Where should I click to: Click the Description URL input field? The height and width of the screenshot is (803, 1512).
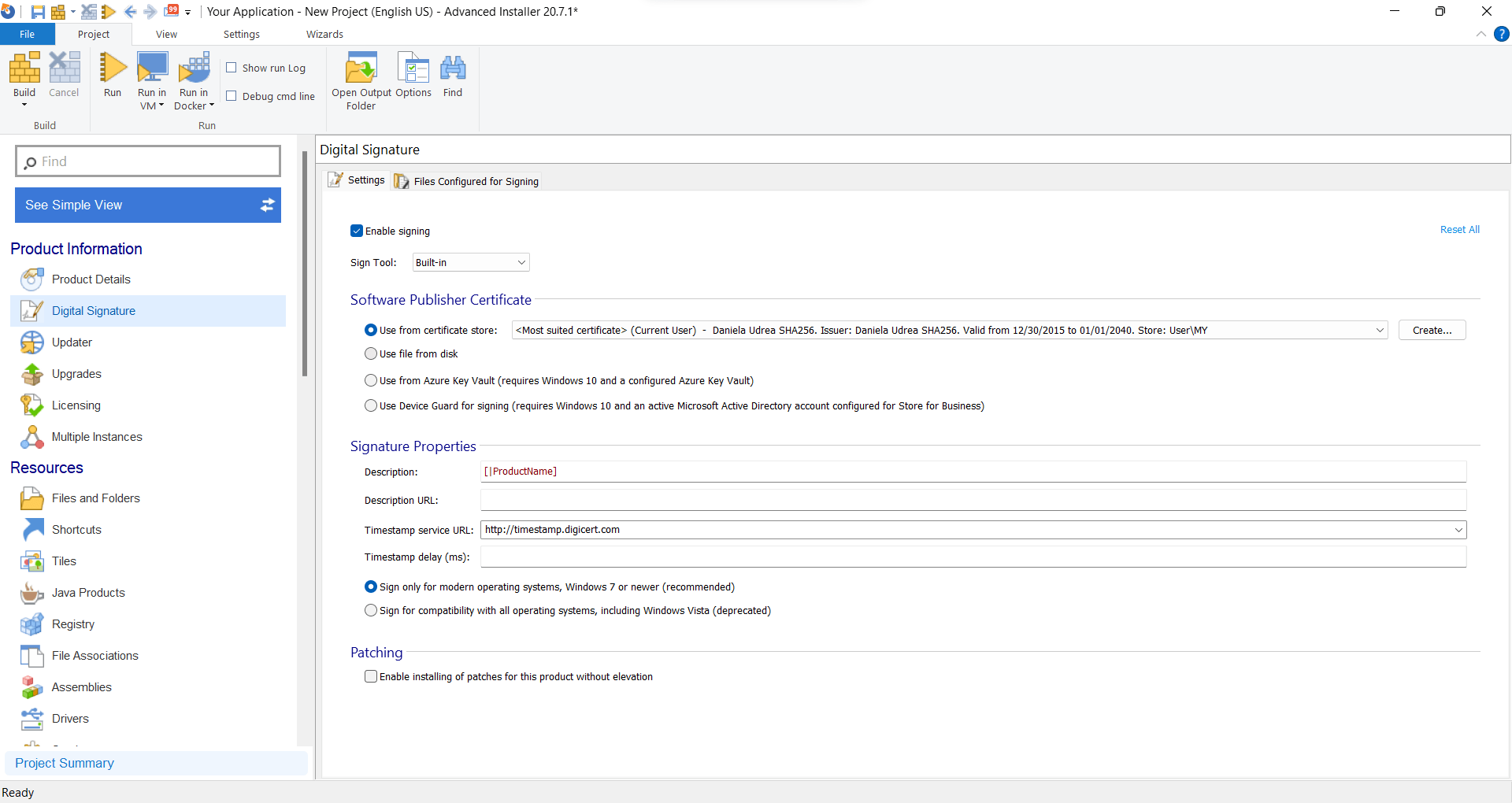[x=973, y=500]
